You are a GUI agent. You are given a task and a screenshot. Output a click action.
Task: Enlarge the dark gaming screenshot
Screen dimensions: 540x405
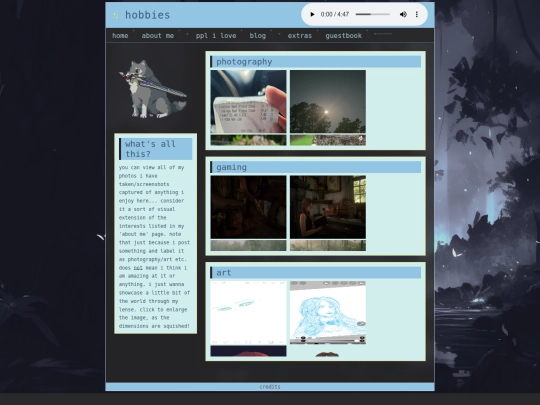248,207
